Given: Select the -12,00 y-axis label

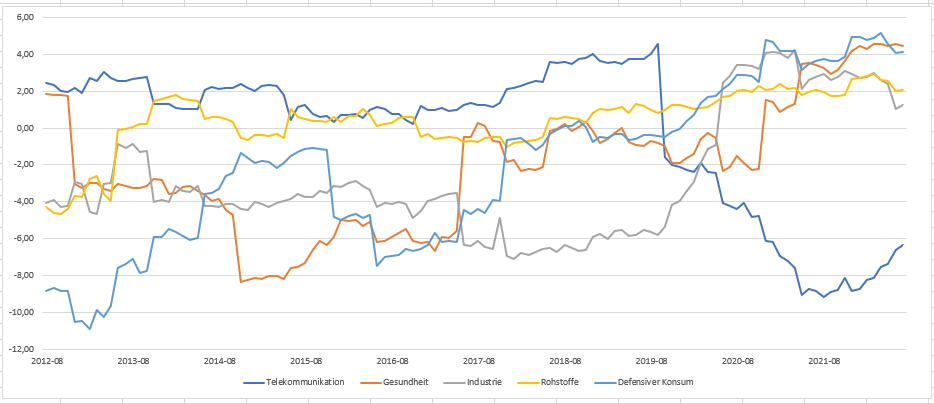Looking at the screenshot, I should tap(20, 349).
